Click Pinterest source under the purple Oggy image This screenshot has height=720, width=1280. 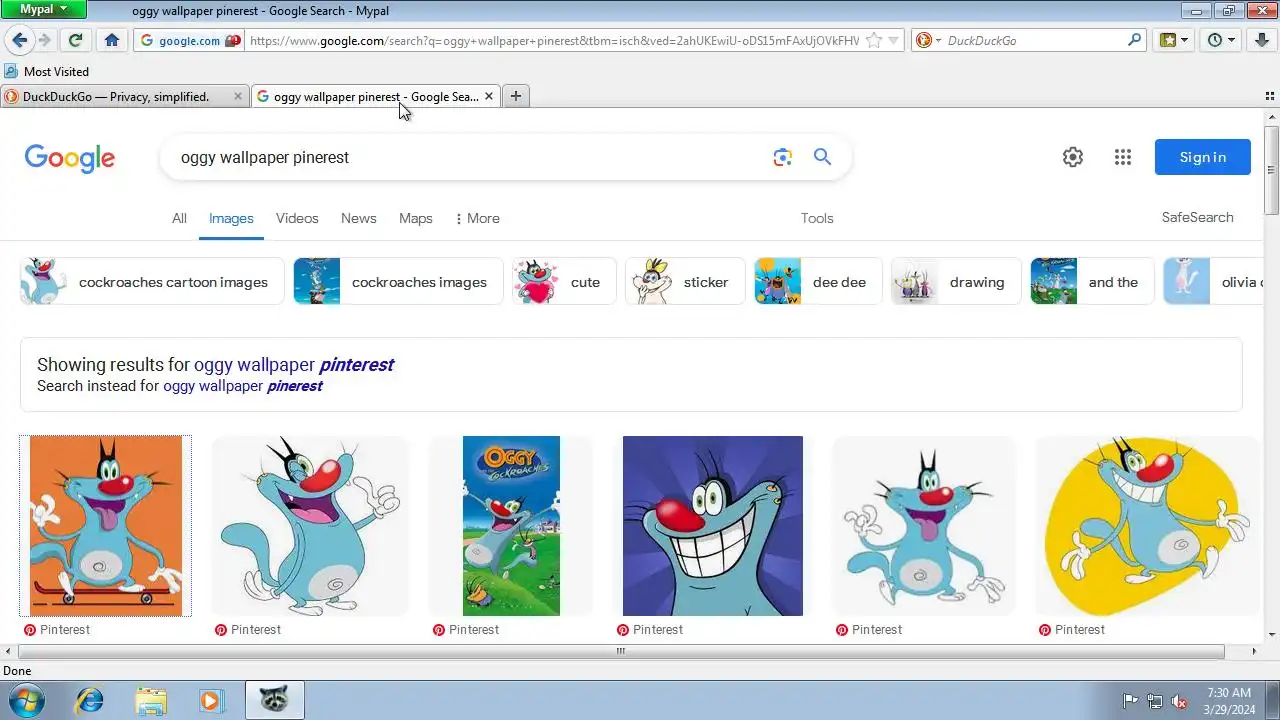point(649,630)
